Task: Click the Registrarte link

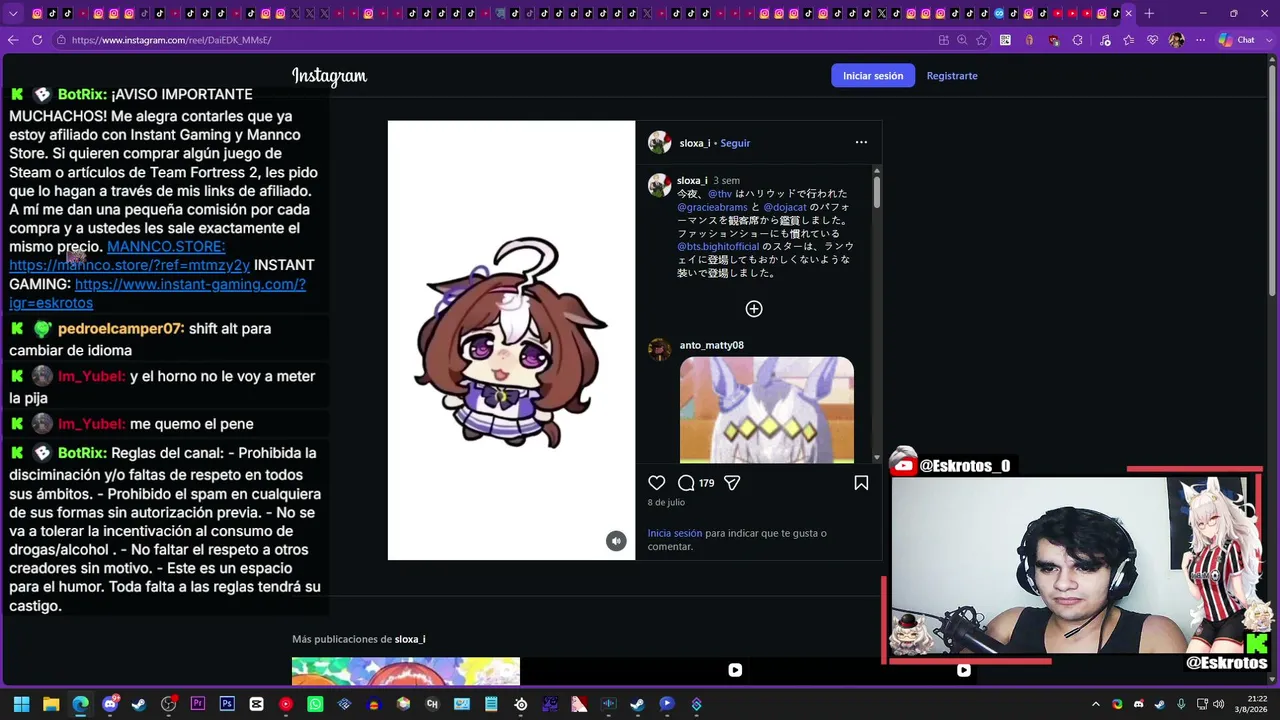Action: pos(952,76)
